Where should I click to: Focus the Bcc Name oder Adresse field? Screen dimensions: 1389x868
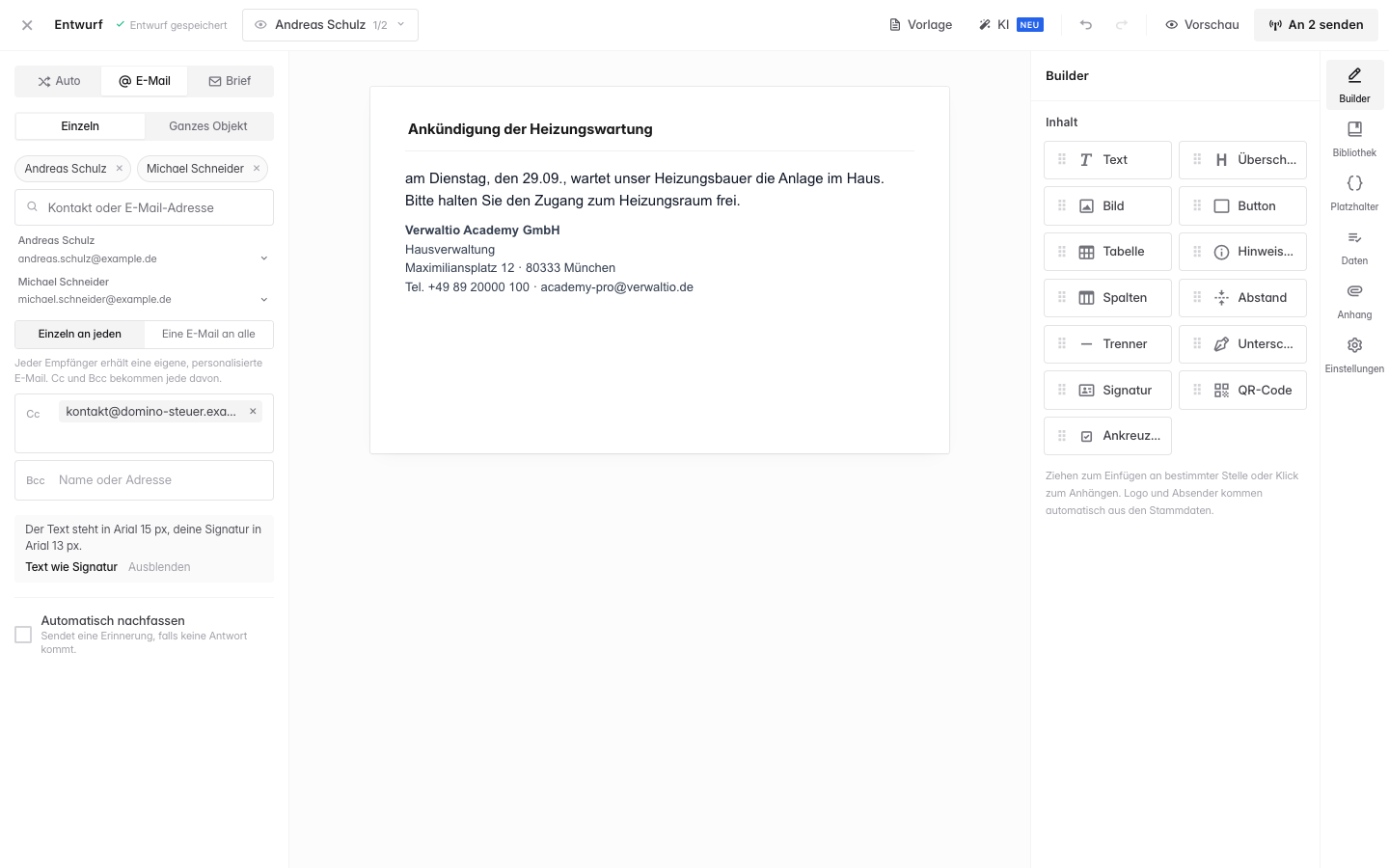[x=144, y=480]
